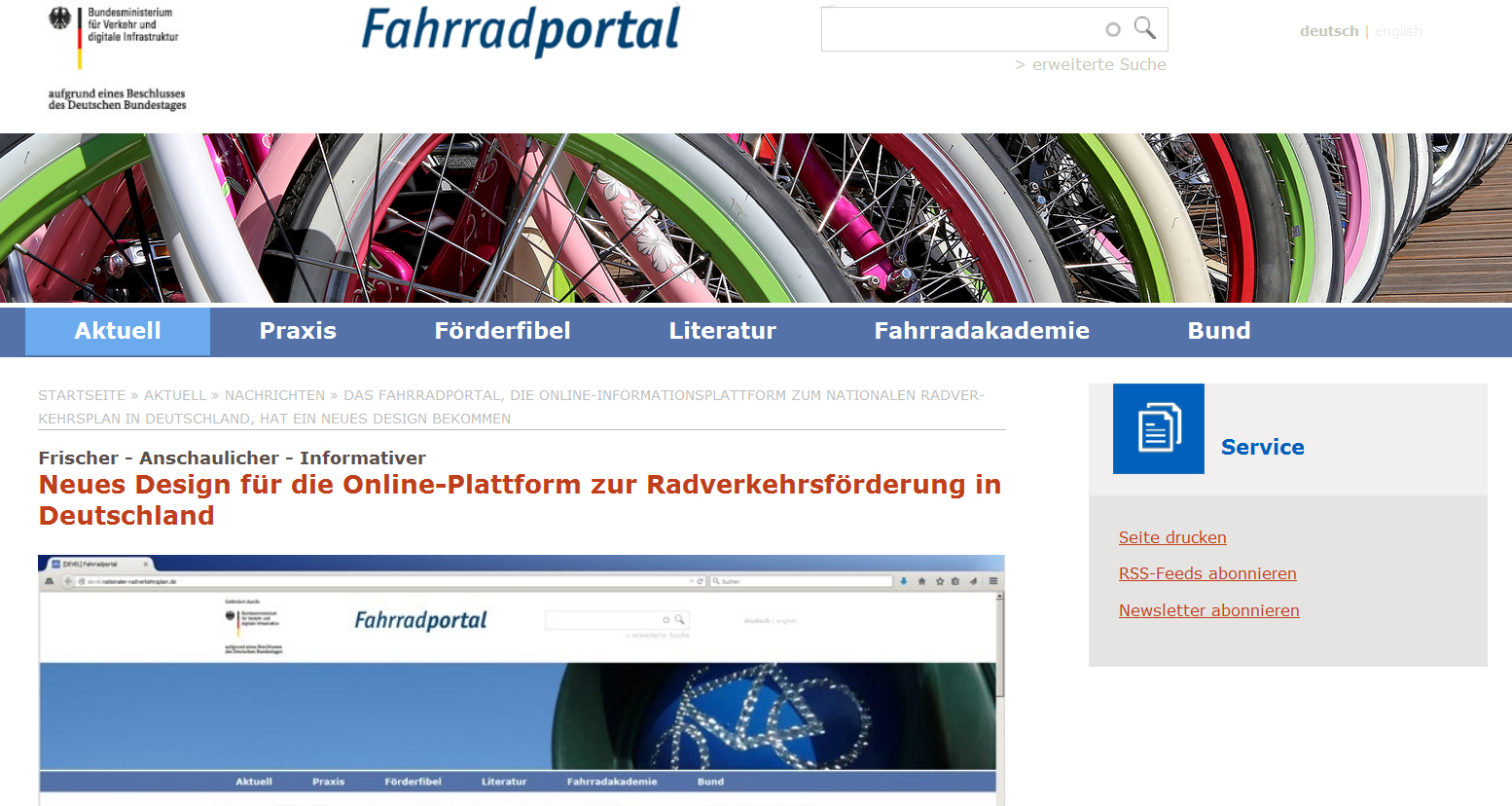Open the Literatur menu tab
The image size is (1512, 806).
[x=723, y=331]
